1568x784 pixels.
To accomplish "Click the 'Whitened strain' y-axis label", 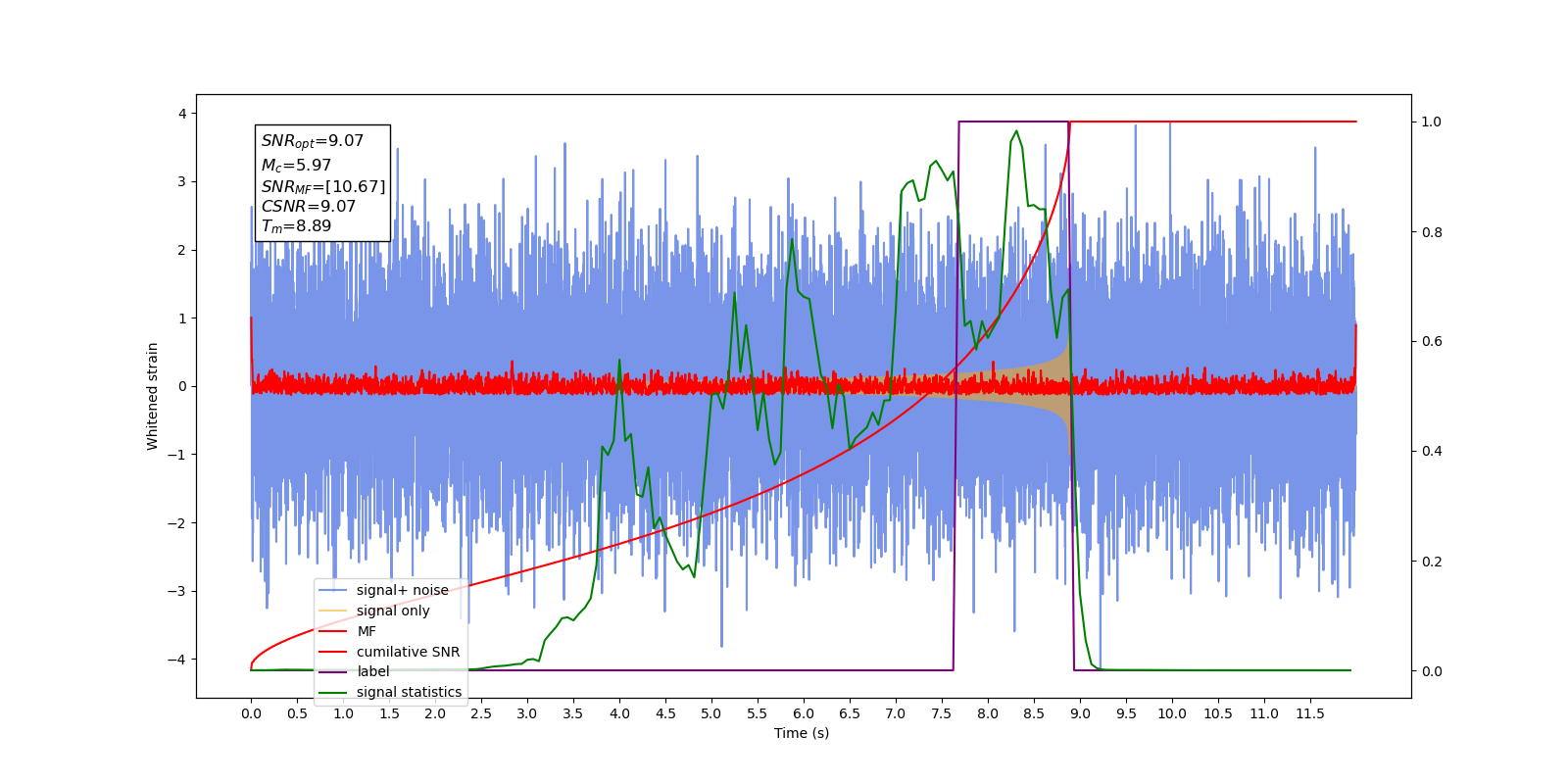I will click(152, 396).
